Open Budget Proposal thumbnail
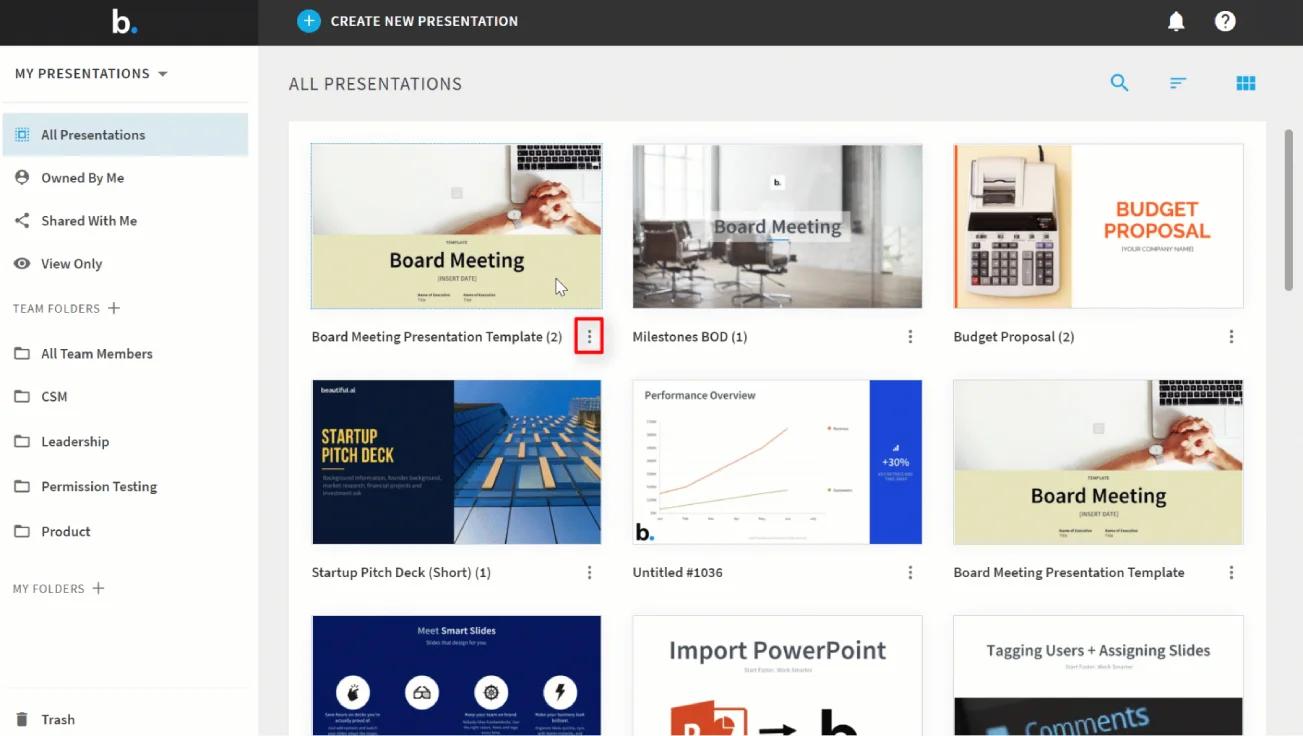Screen dimensions: 1303x736 1098,226
